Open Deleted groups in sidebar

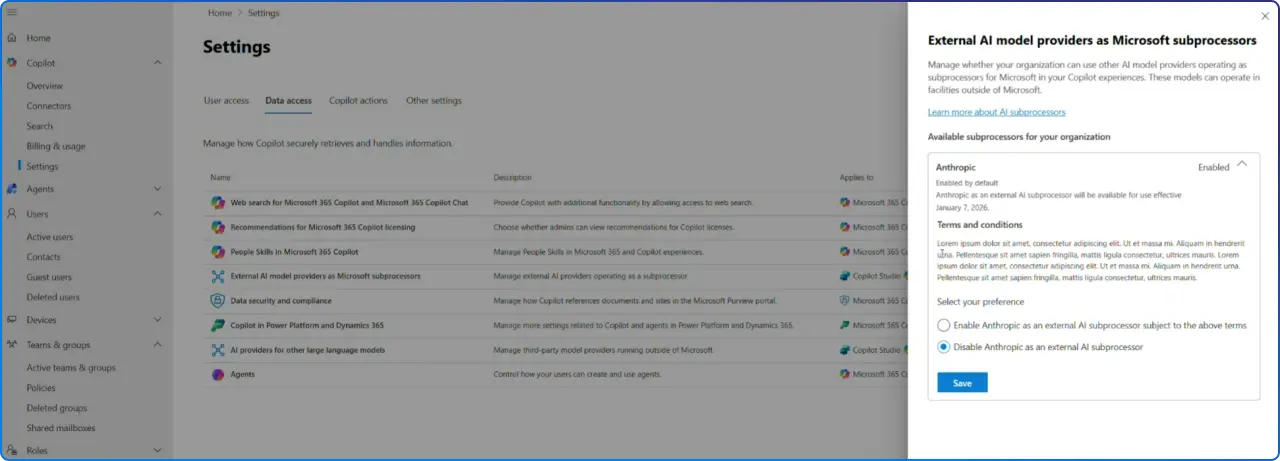pos(57,408)
